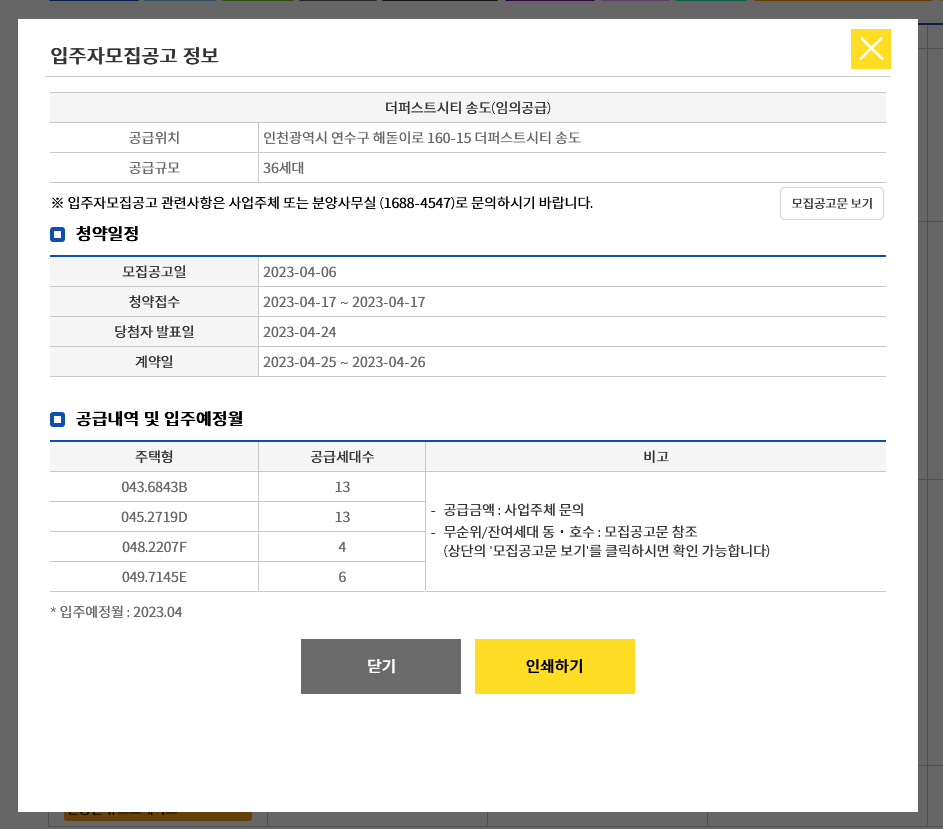Image resolution: width=943 pixels, height=829 pixels.
Task: Click the blue square icon beside 공급내역 및 입주예정월
Action: [58, 419]
